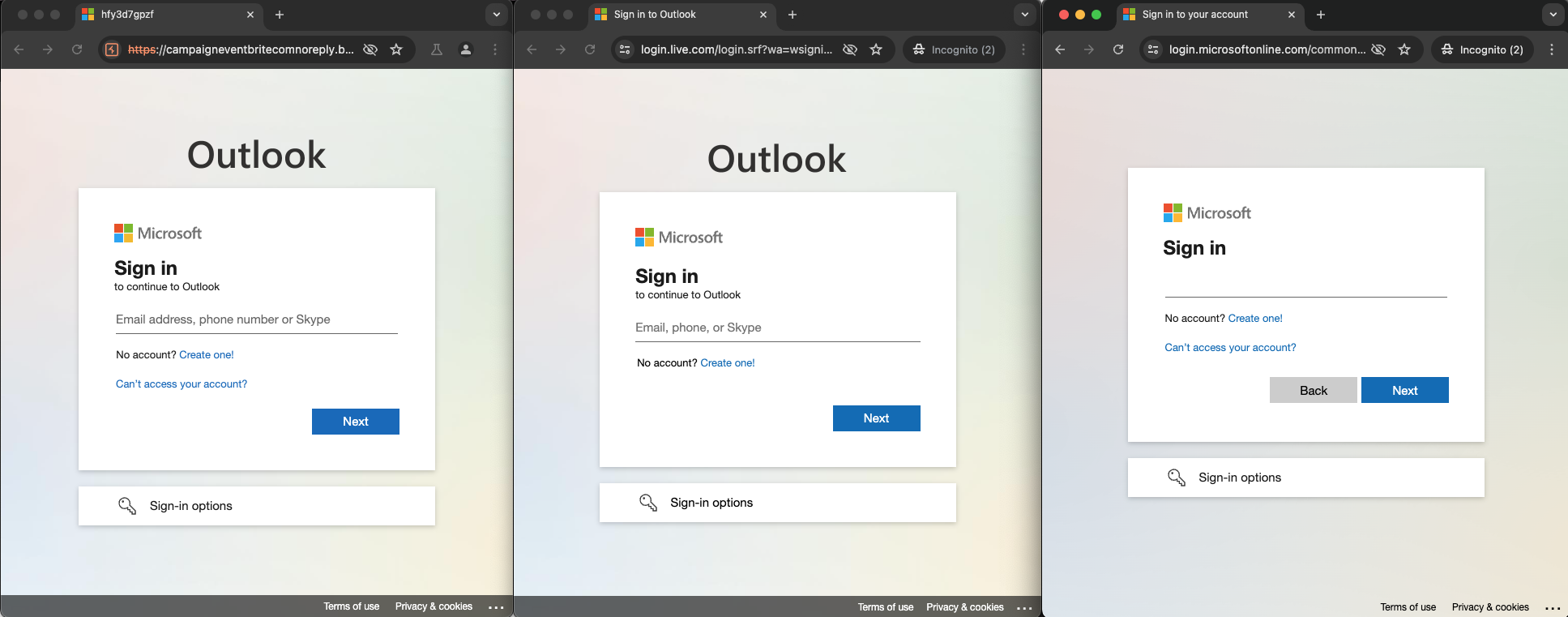Open Terms of use in middle window footer
Image resolution: width=1568 pixels, height=617 pixels.
pos(886,607)
